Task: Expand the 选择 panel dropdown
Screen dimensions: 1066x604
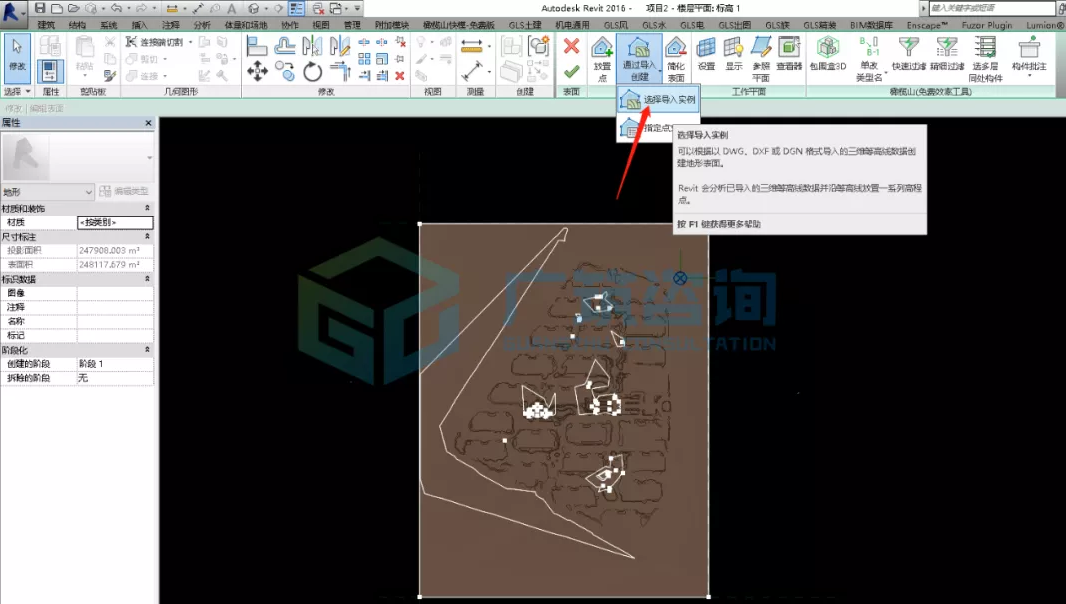Action: (x=18, y=91)
